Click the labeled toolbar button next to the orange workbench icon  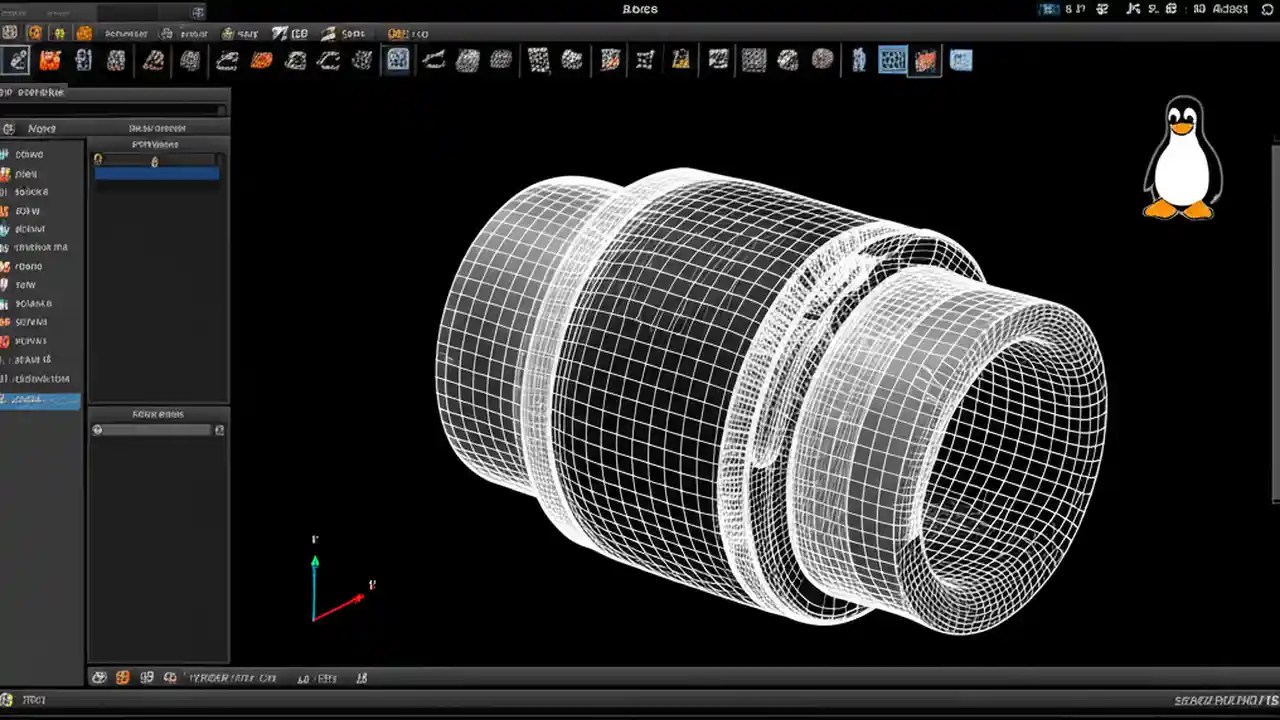[125, 33]
